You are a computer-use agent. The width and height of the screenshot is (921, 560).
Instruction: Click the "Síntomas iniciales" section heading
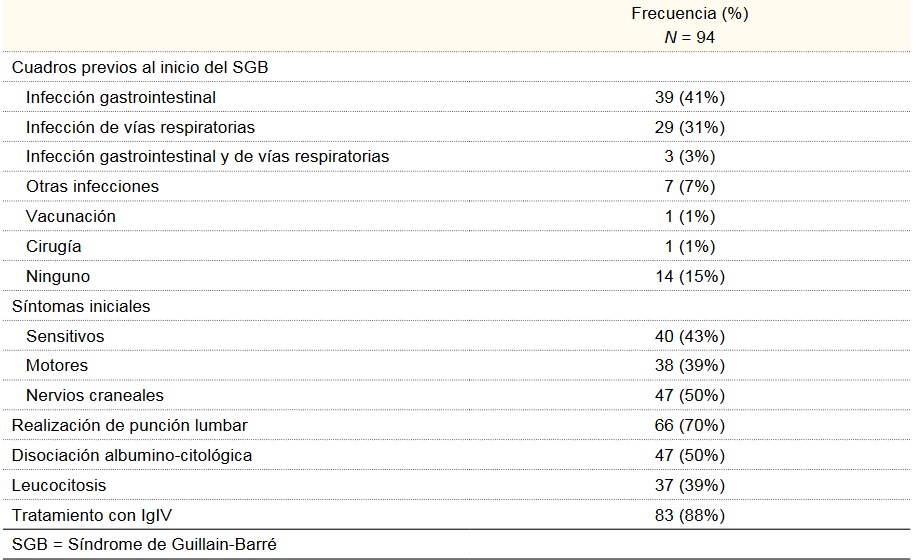click(81, 306)
